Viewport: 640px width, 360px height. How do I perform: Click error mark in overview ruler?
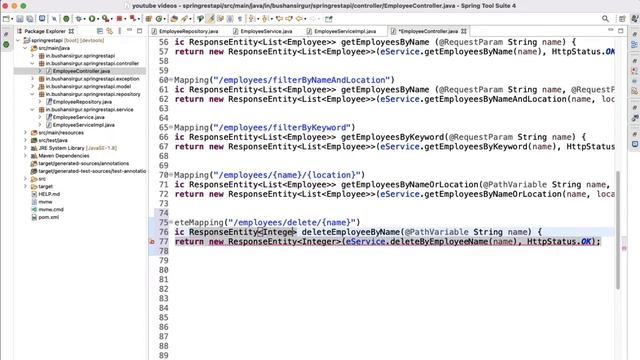[624, 248]
